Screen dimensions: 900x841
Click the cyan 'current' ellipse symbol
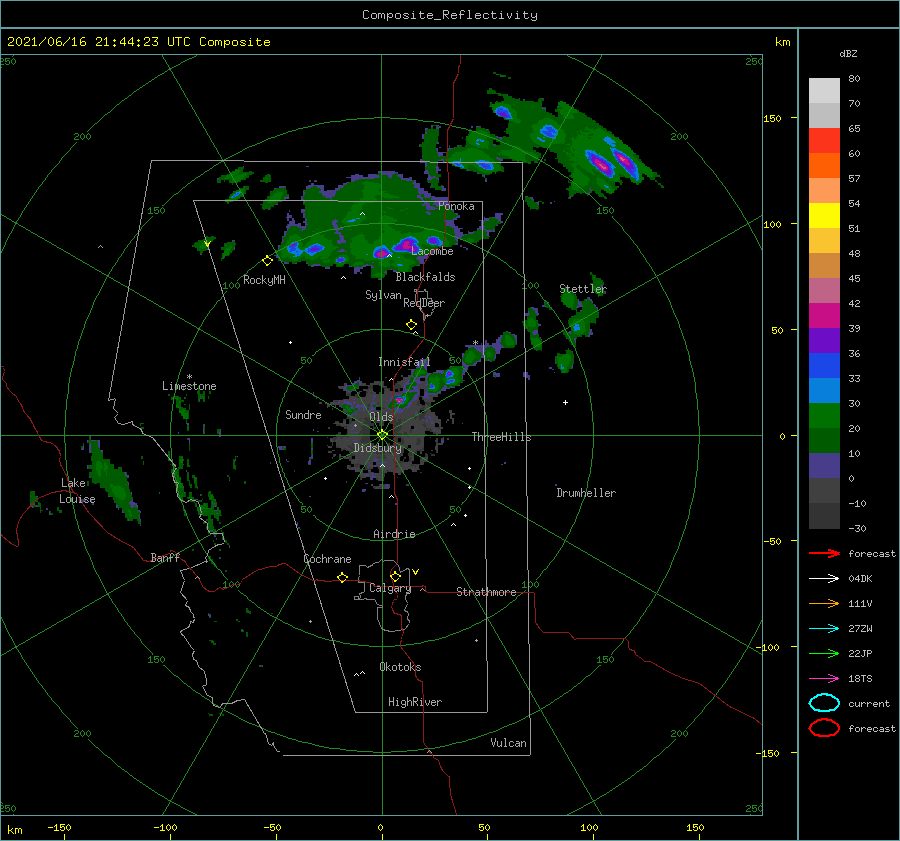824,703
